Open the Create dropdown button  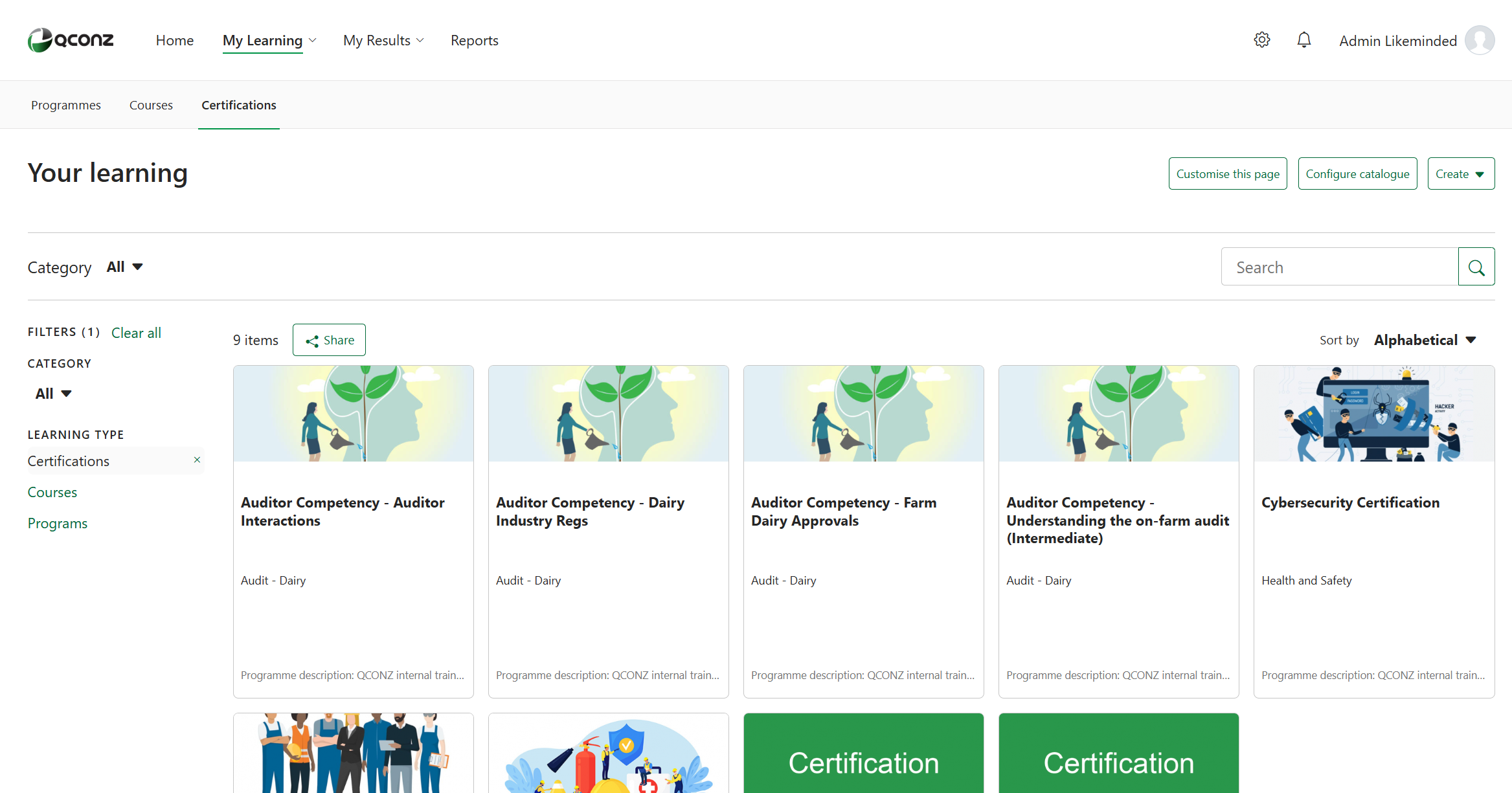point(1461,173)
